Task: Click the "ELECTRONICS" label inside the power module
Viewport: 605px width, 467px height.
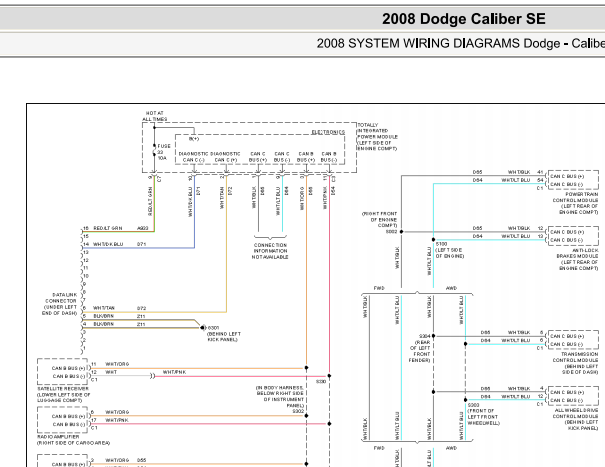Action: tap(328, 132)
